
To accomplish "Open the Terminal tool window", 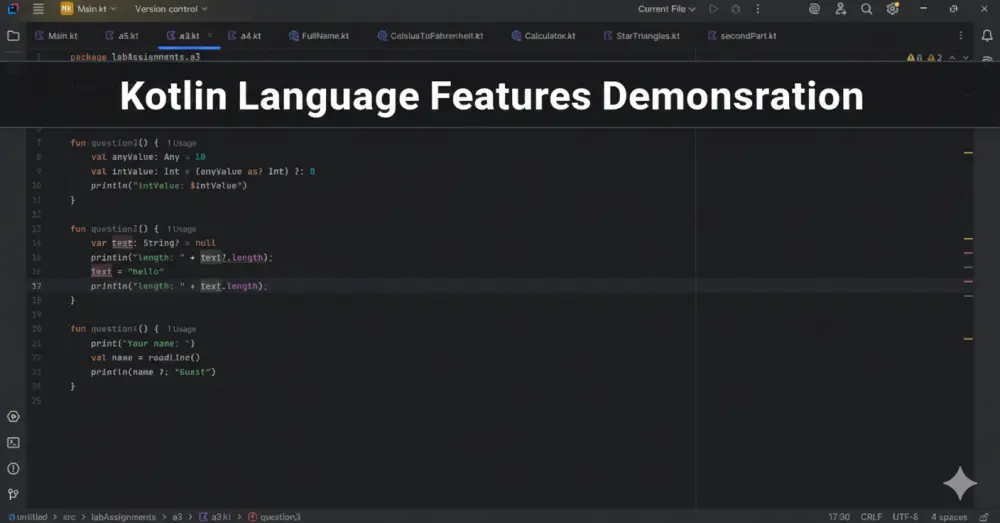I will tap(13, 443).
